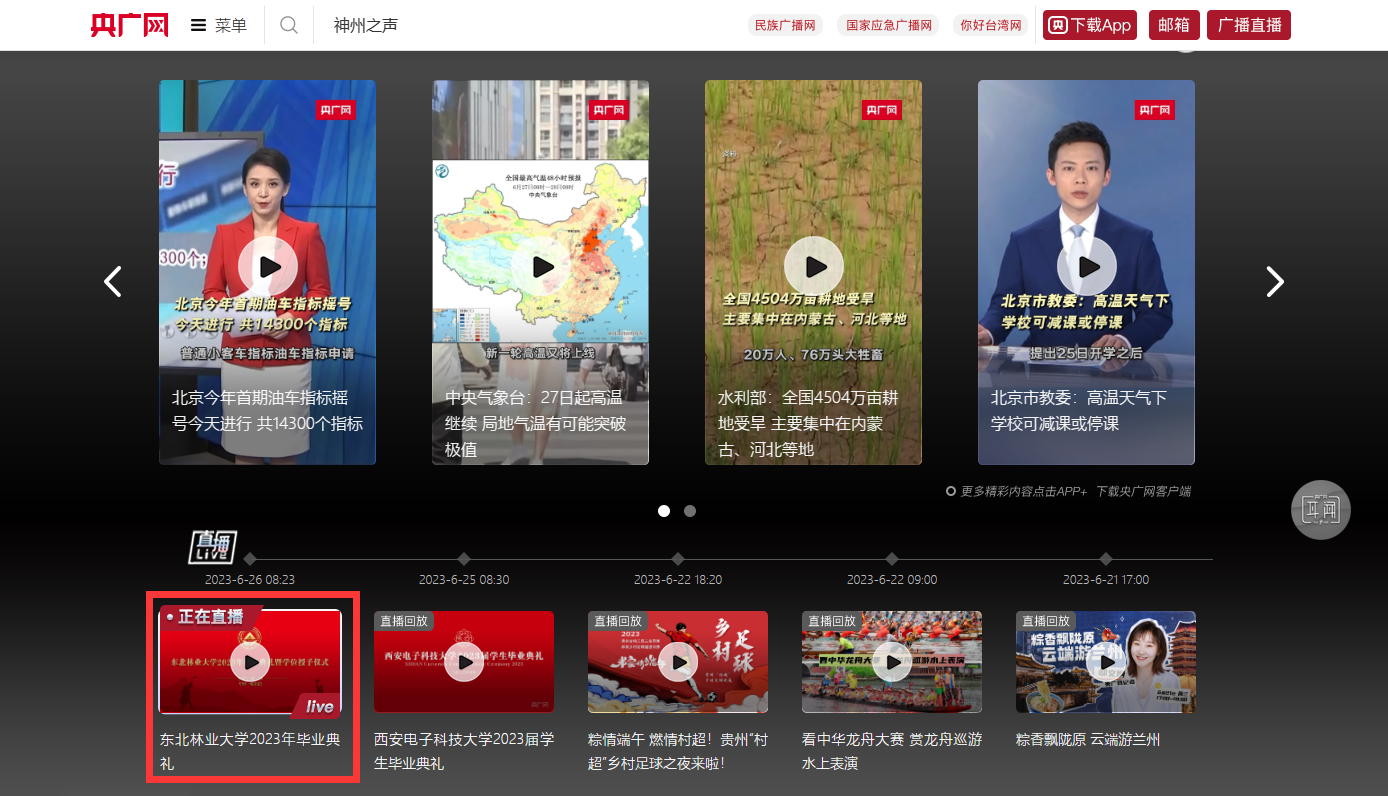The height and width of the screenshot is (796, 1388).
Task: Switch to 广播直播 section
Action: click(x=1248, y=25)
